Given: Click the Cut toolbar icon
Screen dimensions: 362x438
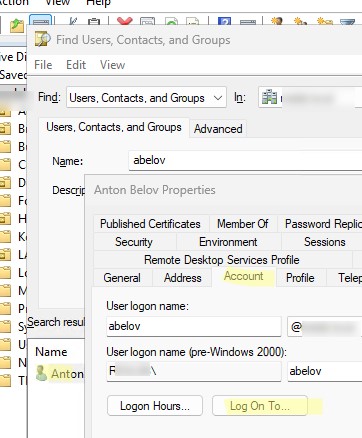Looking at the screenshot, I should (73, 22).
